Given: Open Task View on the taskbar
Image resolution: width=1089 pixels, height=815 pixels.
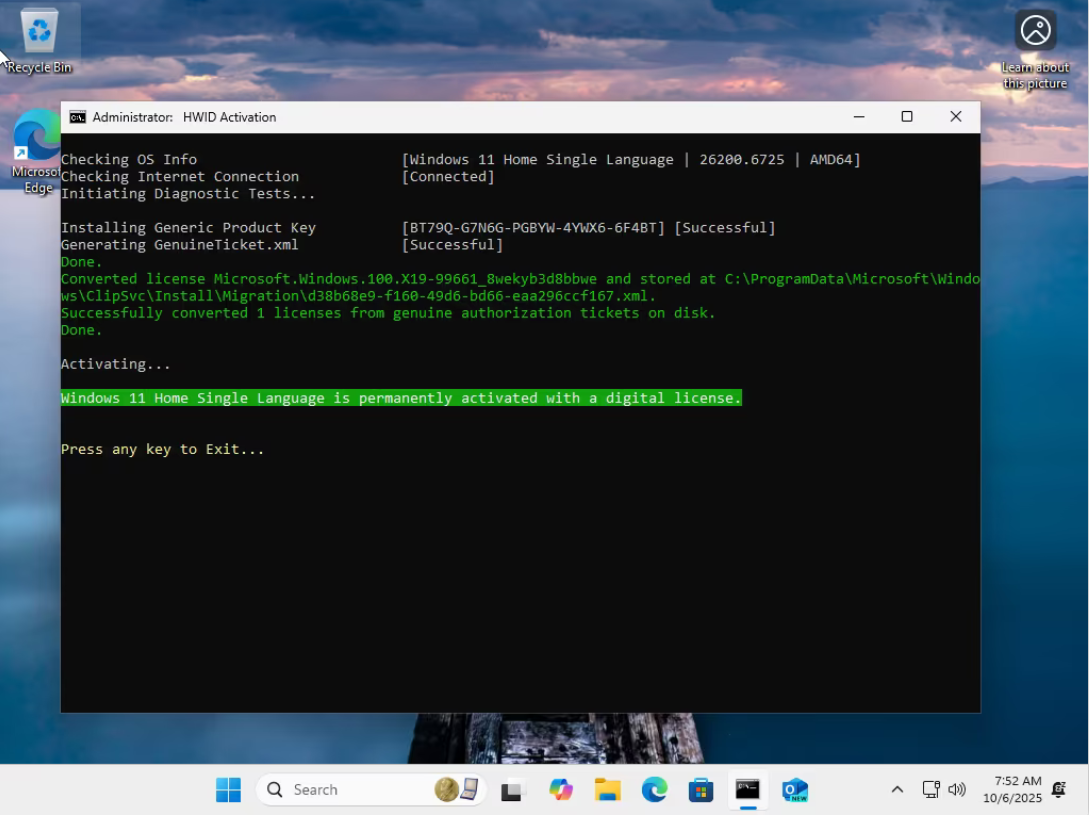Looking at the screenshot, I should point(512,790).
